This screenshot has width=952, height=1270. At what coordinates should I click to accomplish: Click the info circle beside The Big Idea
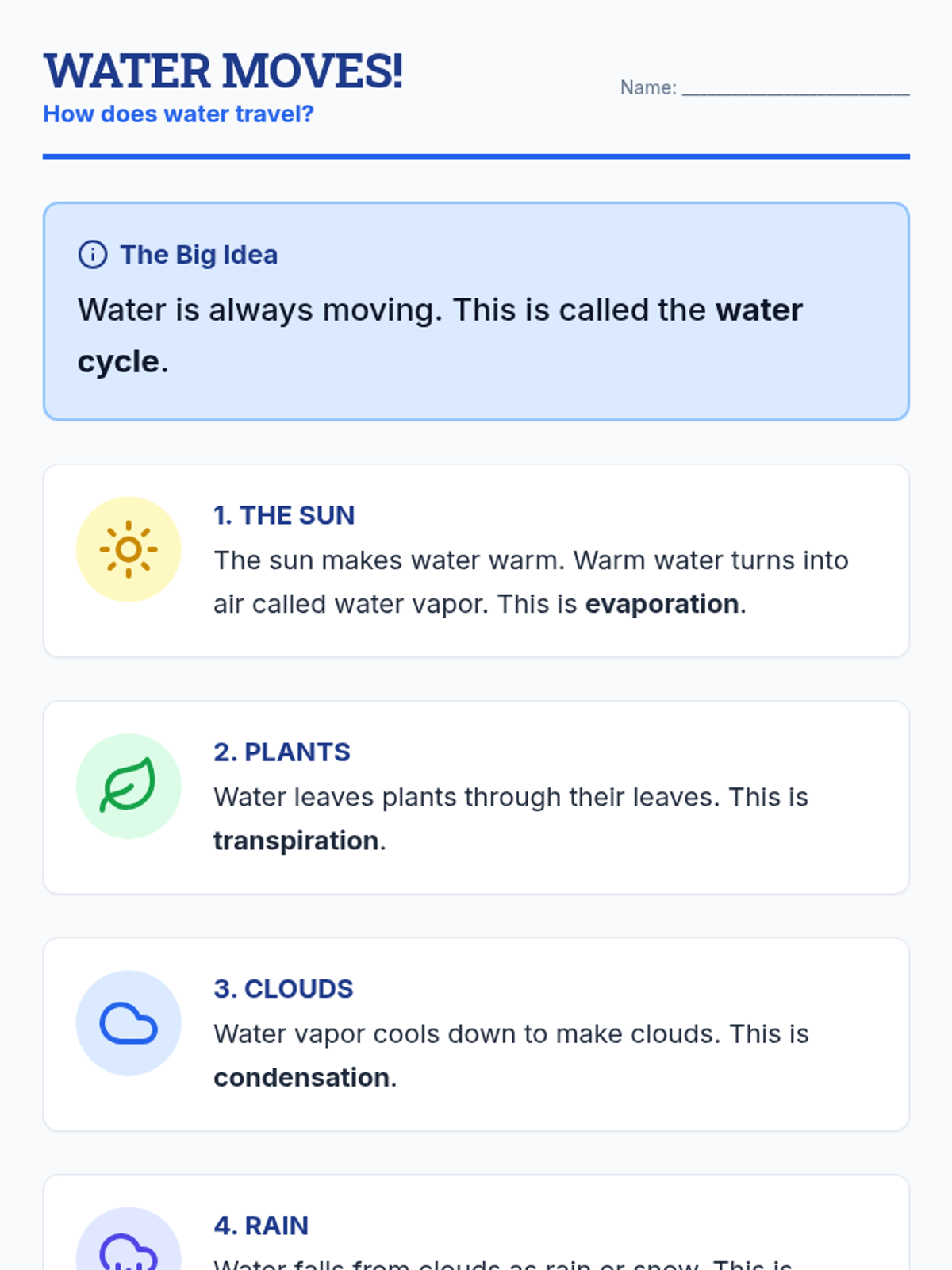(93, 255)
